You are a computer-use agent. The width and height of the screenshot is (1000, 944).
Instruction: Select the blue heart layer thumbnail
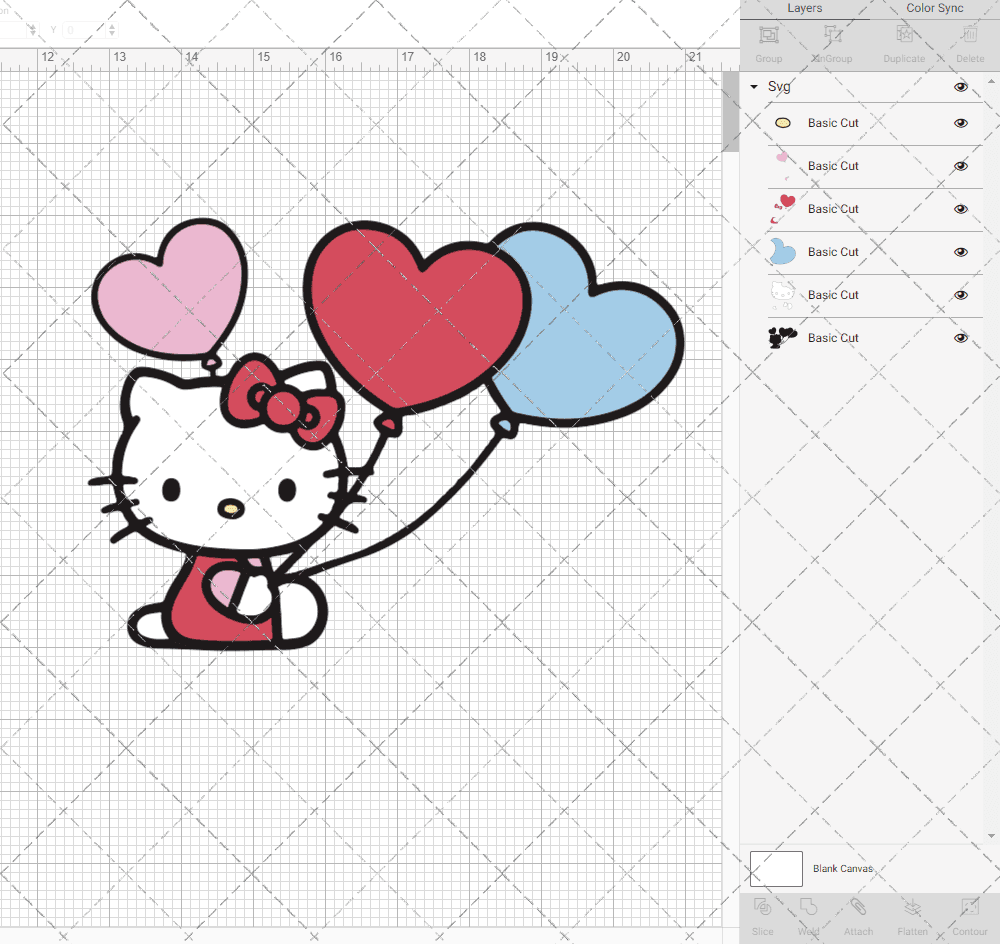click(783, 252)
